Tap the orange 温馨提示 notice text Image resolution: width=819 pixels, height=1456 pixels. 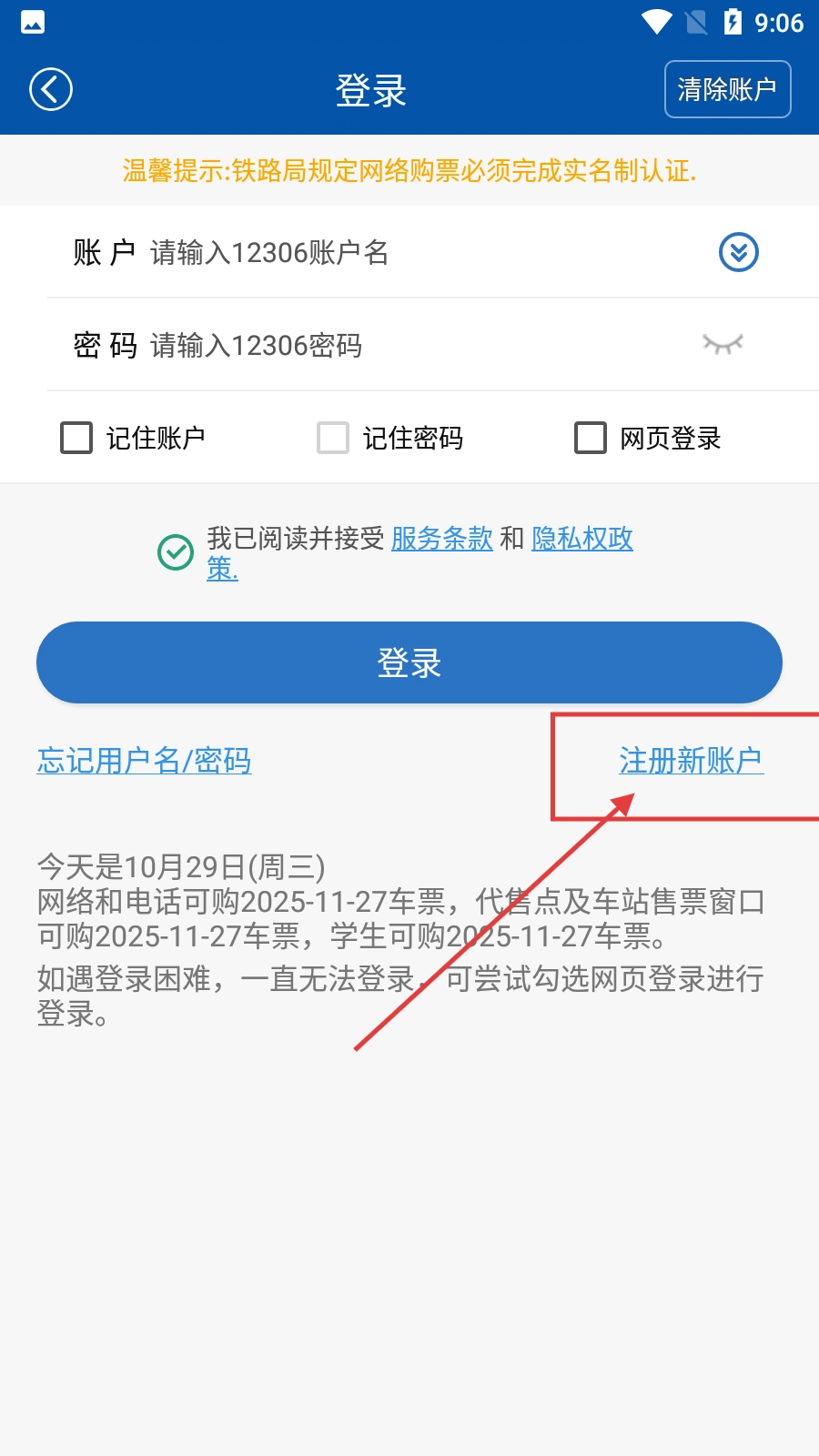pos(409,170)
